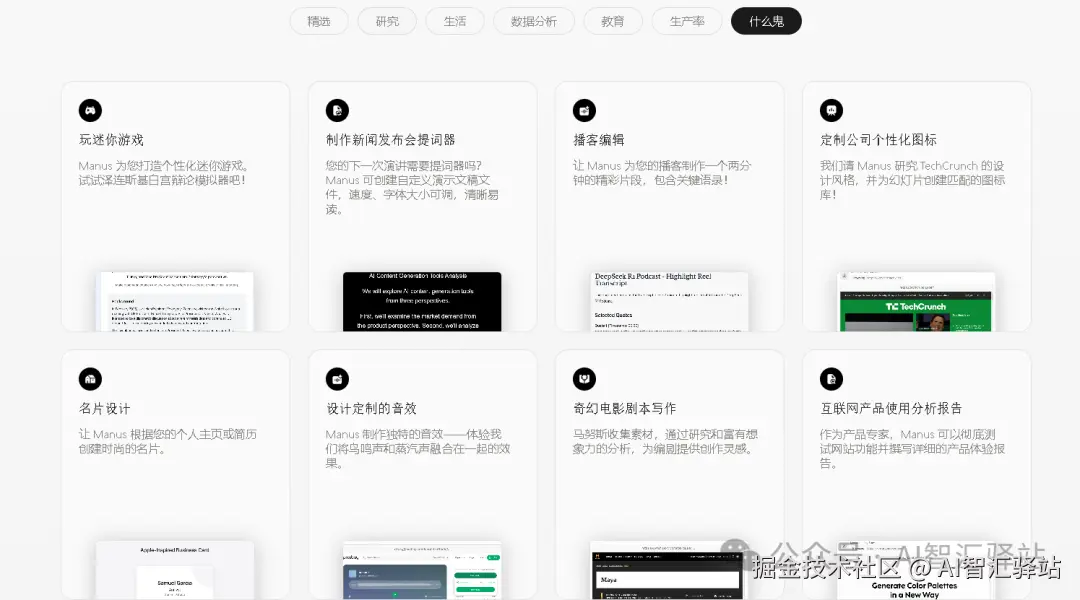This screenshot has width=1080, height=600.
Task: Select the hand icon on 奇幻电影剧本写作 card
Action: (584, 378)
